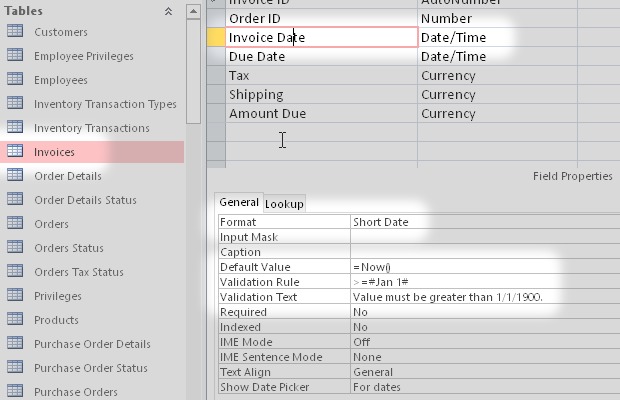Screen dimensions: 620x400
Task: Click the Products table icon
Action: click(15, 320)
